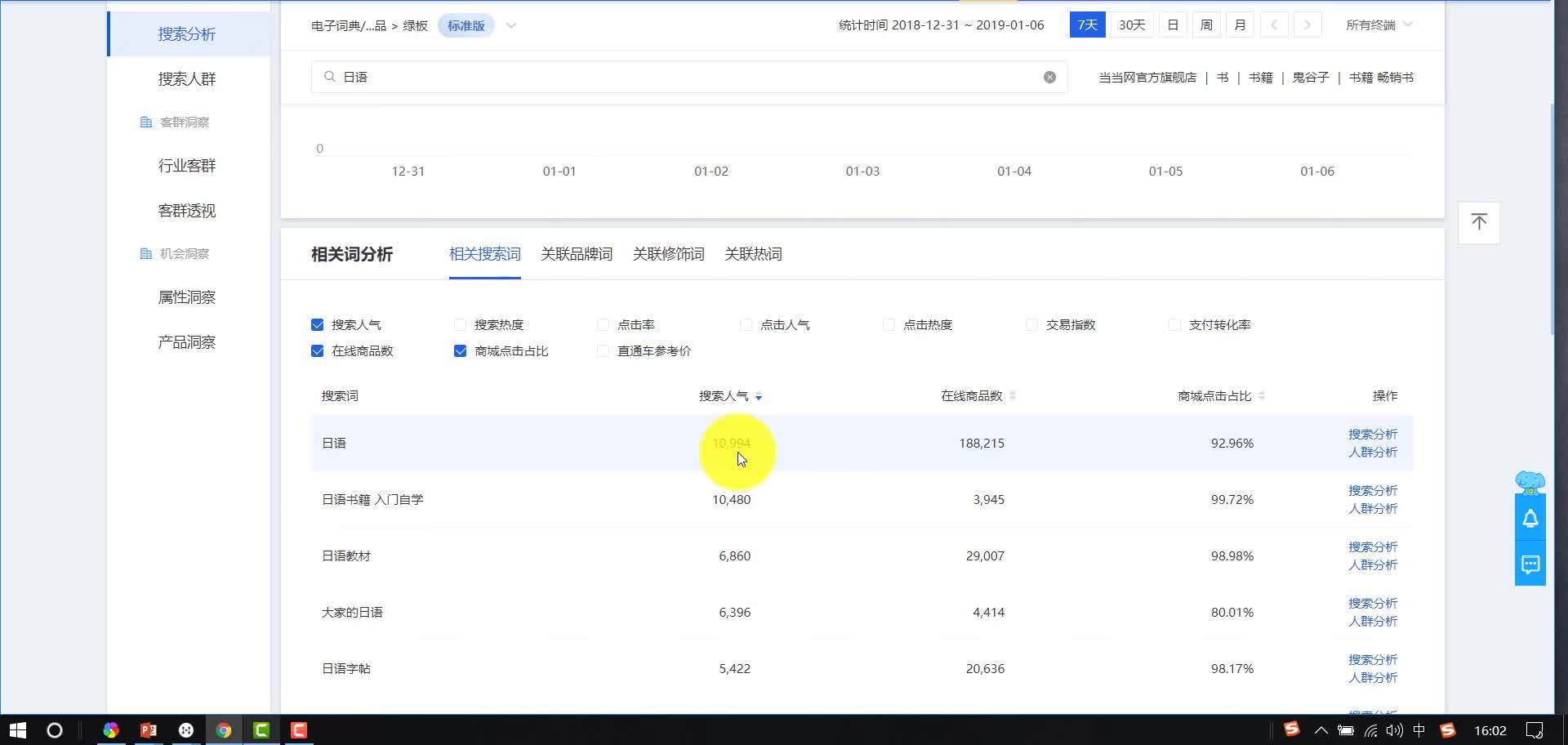Select the 30天 time range button

pos(1131,25)
